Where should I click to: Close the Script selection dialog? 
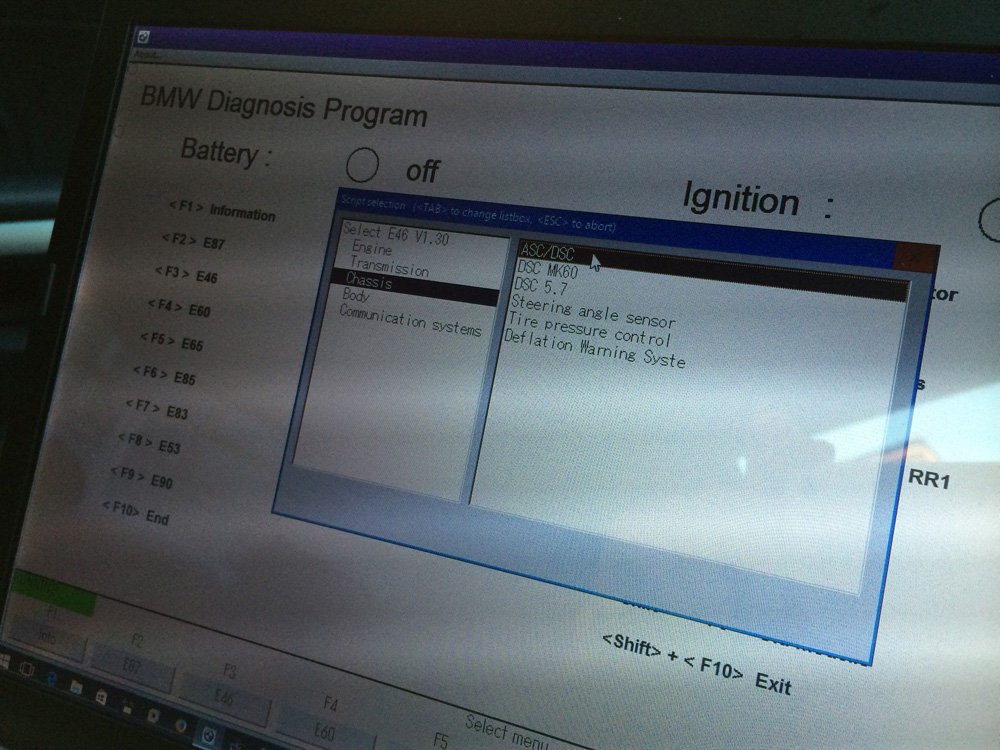916,256
